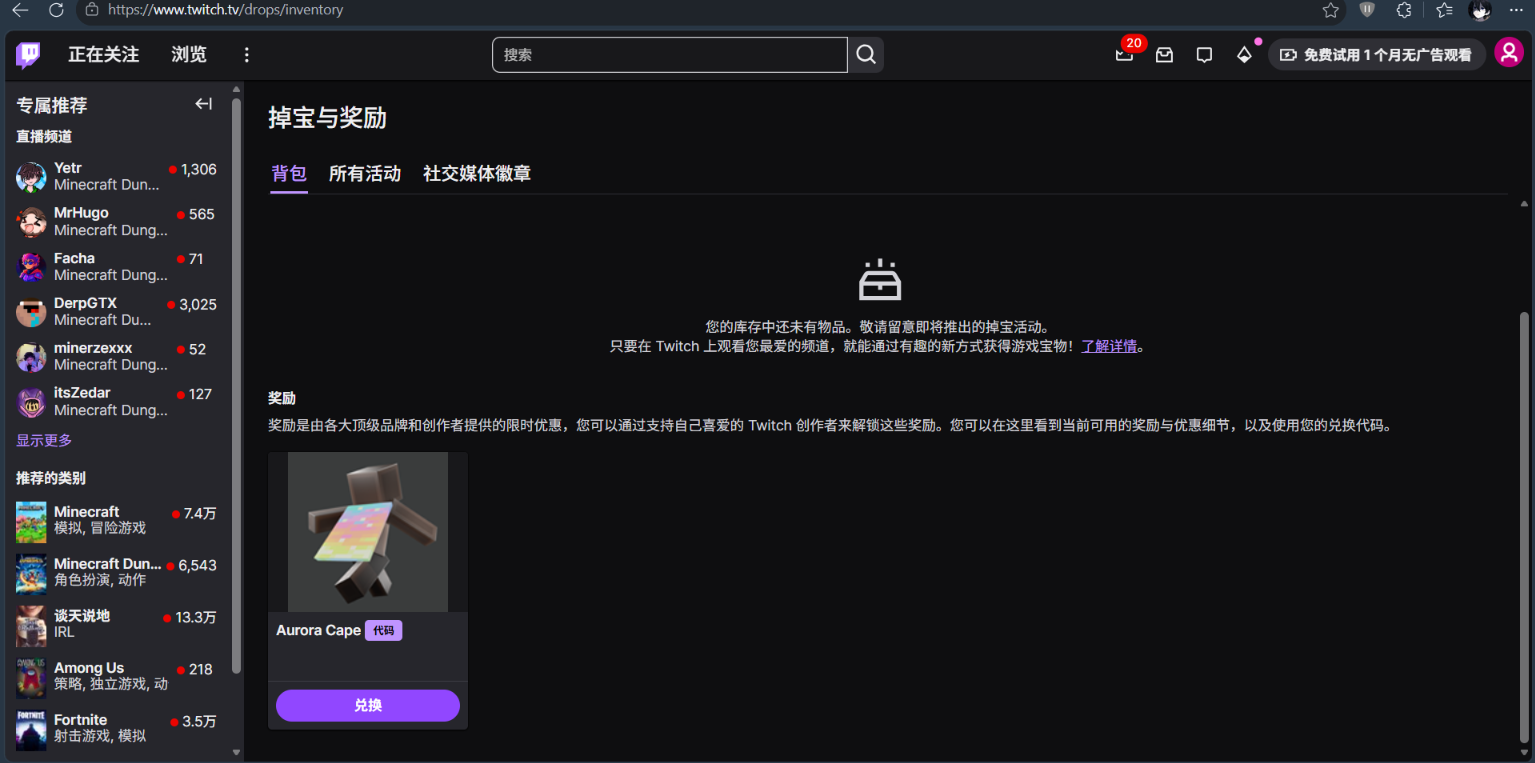Click the shield extension icon in the browser toolbar
The image size is (1535, 763).
[x=1367, y=10]
